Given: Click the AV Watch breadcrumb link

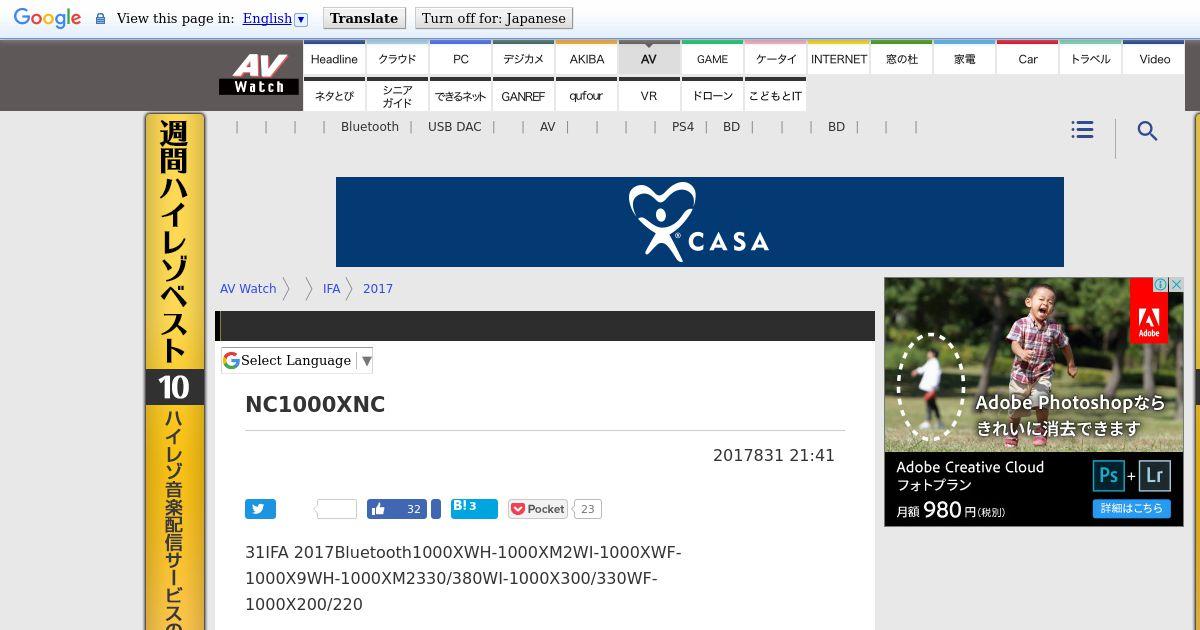Looking at the screenshot, I should click(248, 289).
